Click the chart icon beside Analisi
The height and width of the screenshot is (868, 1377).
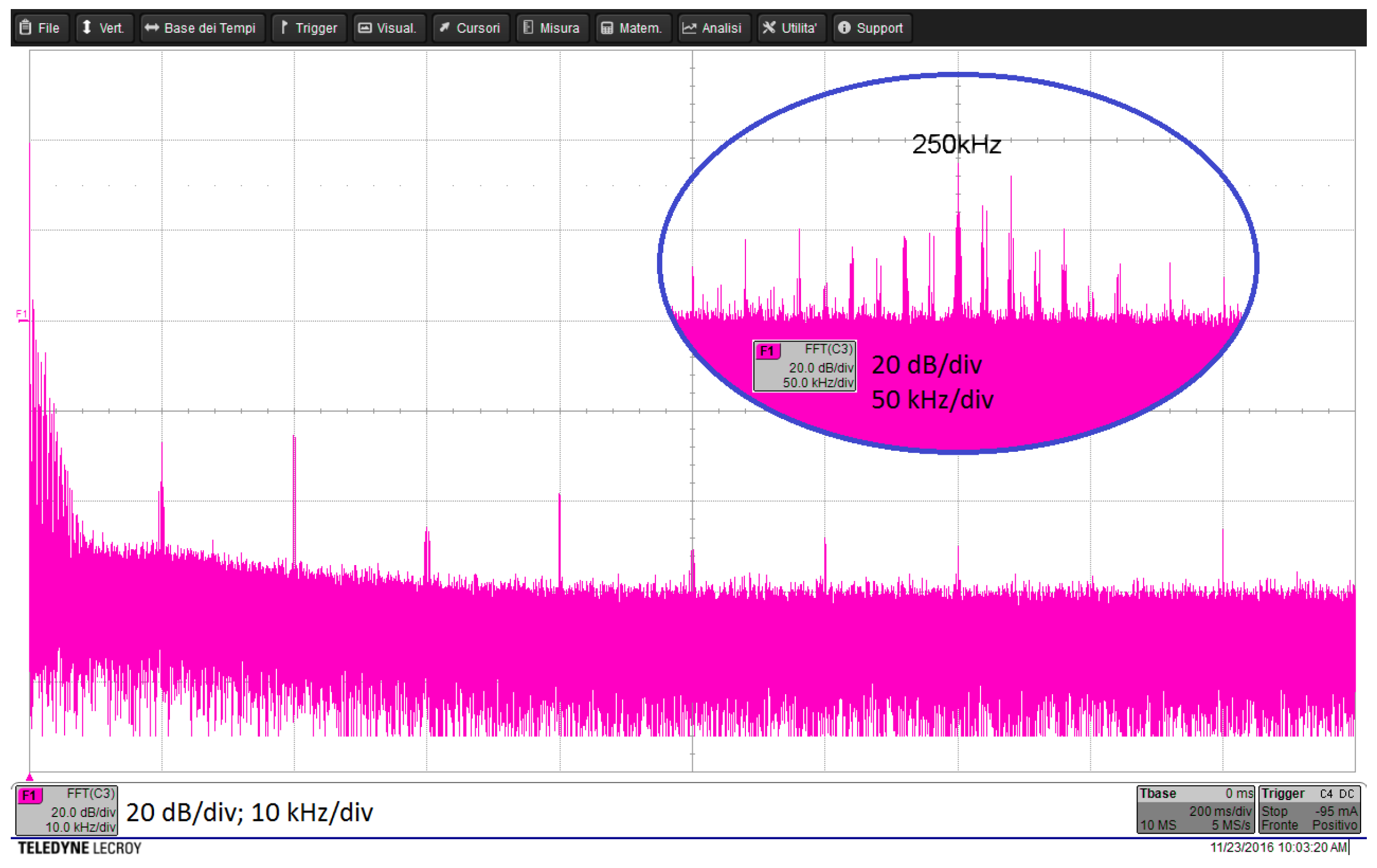click(x=690, y=27)
